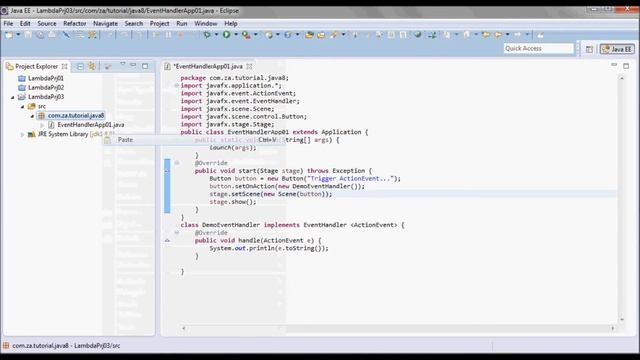Image resolution: width=640 pixels, height=360 pixels.
Task: Close the Project Explorer tab
Action: (64, 66)
